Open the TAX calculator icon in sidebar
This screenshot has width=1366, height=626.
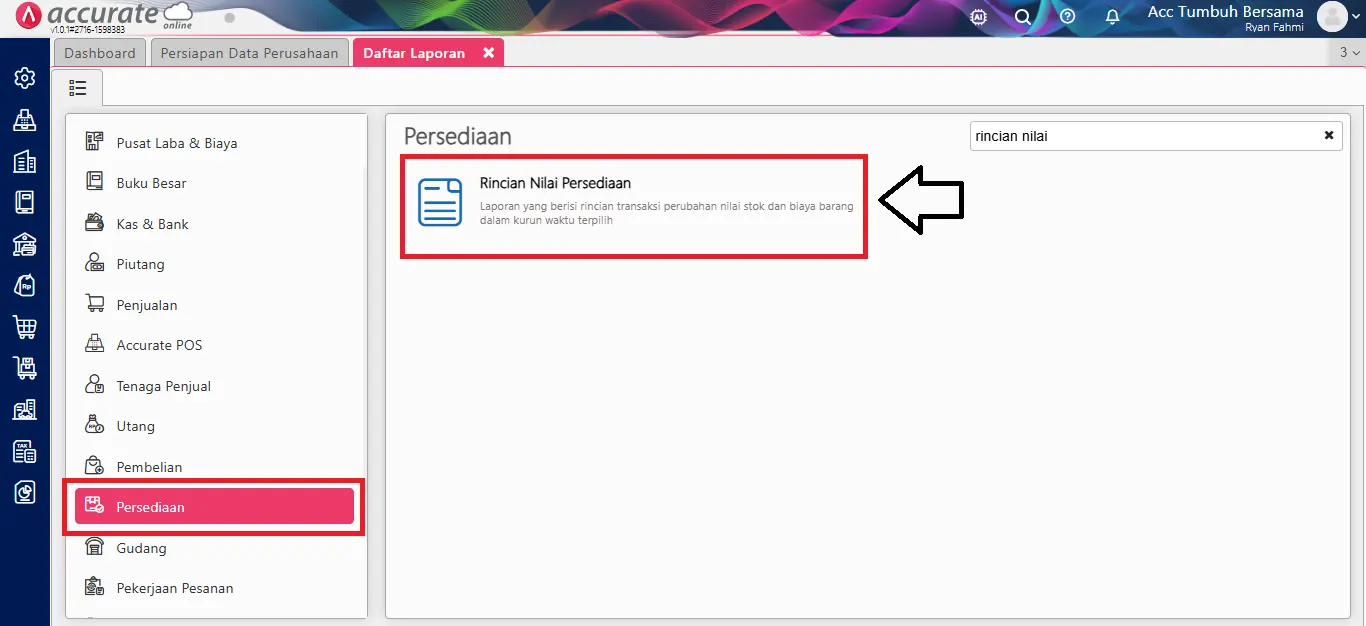point(24,451)
